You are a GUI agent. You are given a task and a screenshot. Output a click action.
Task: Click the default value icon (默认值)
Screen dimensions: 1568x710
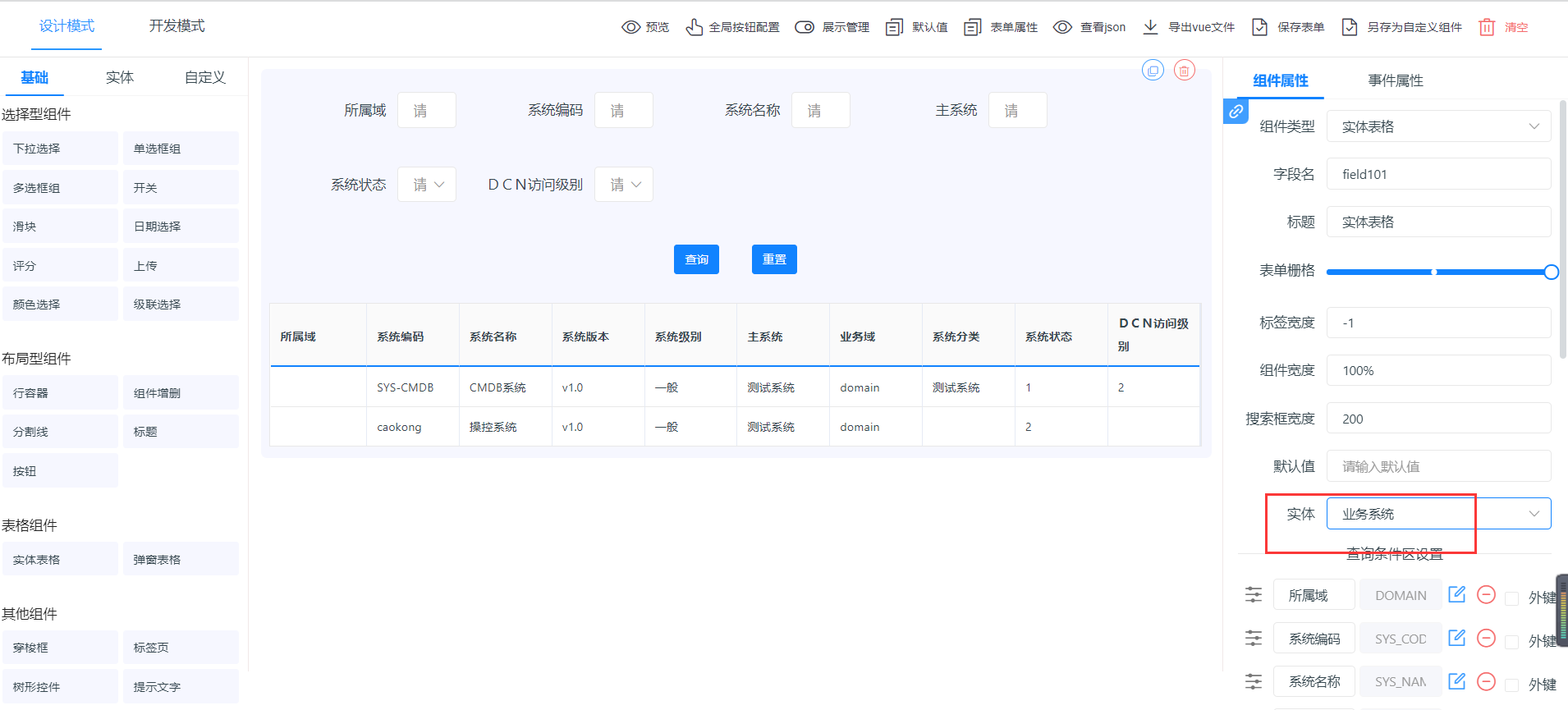[x=894, y=27]
